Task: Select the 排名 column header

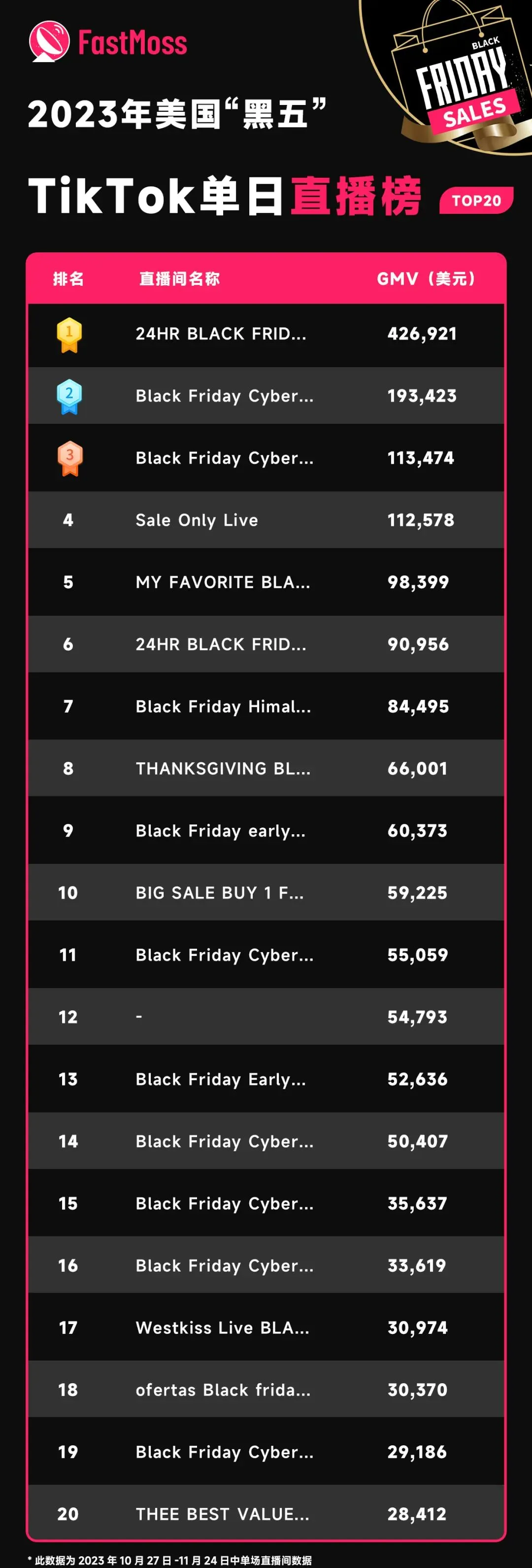Action: [x=68, y=279]
